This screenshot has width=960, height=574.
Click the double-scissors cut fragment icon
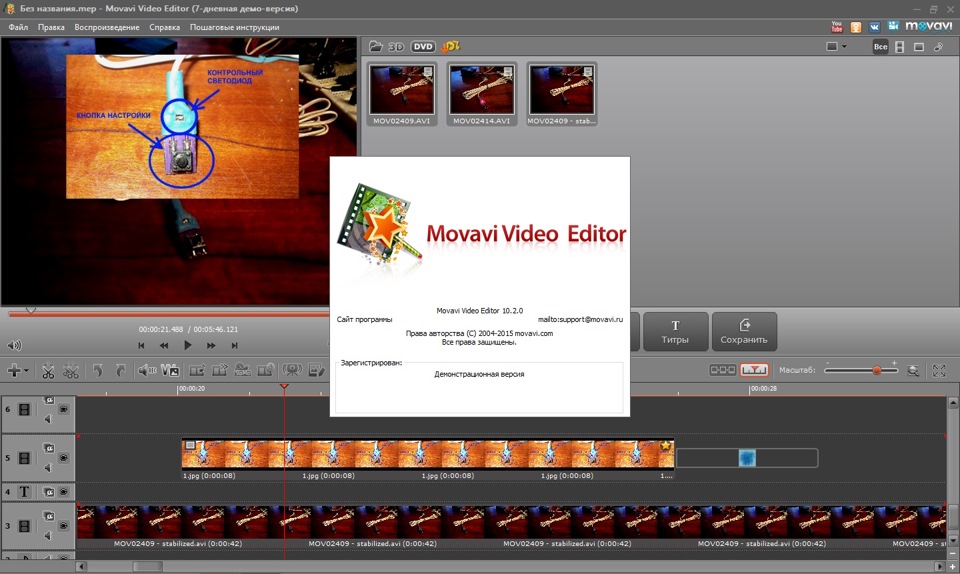click(x=71, y=370)
